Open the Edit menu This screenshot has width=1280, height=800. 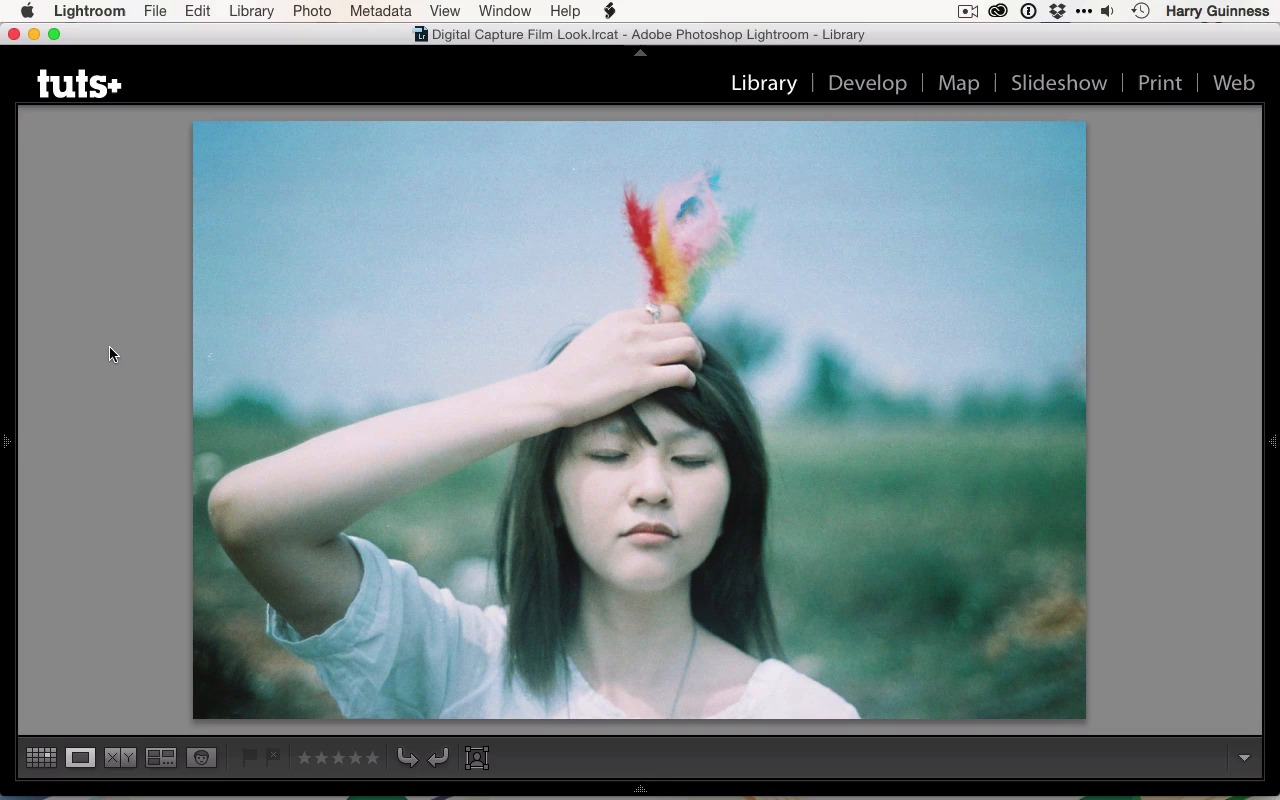197,11
